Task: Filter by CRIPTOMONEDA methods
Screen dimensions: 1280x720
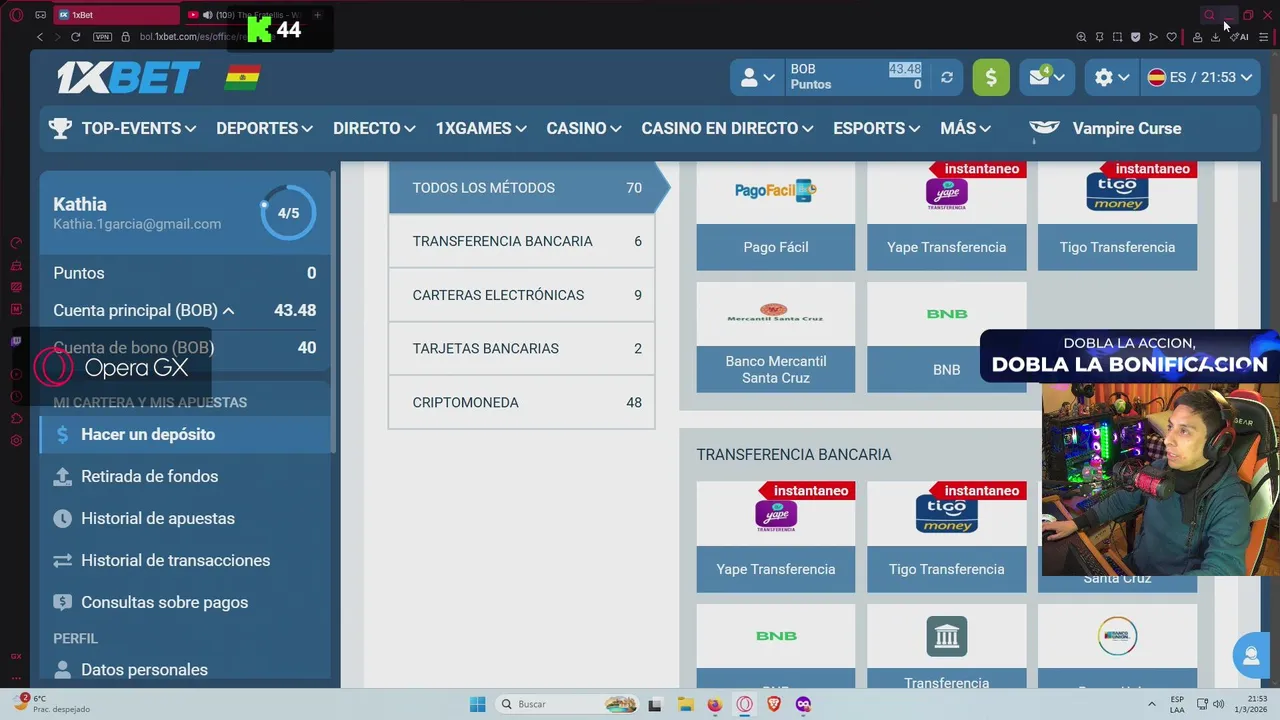Action: [521, 402]
